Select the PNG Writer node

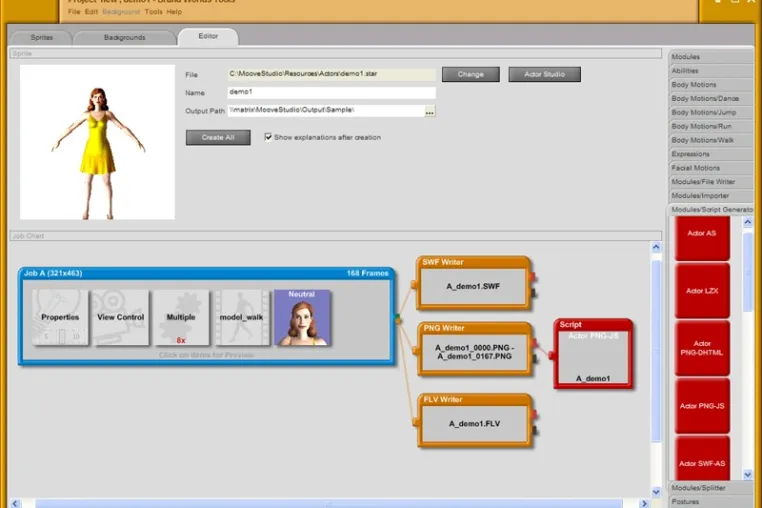tap(474, 349)
